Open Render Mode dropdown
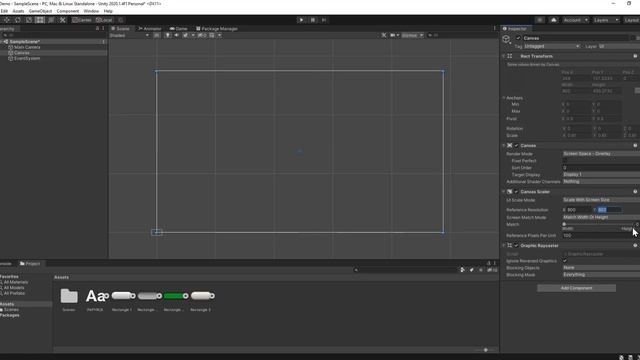640x360 pixels. (x=601, y=154)
